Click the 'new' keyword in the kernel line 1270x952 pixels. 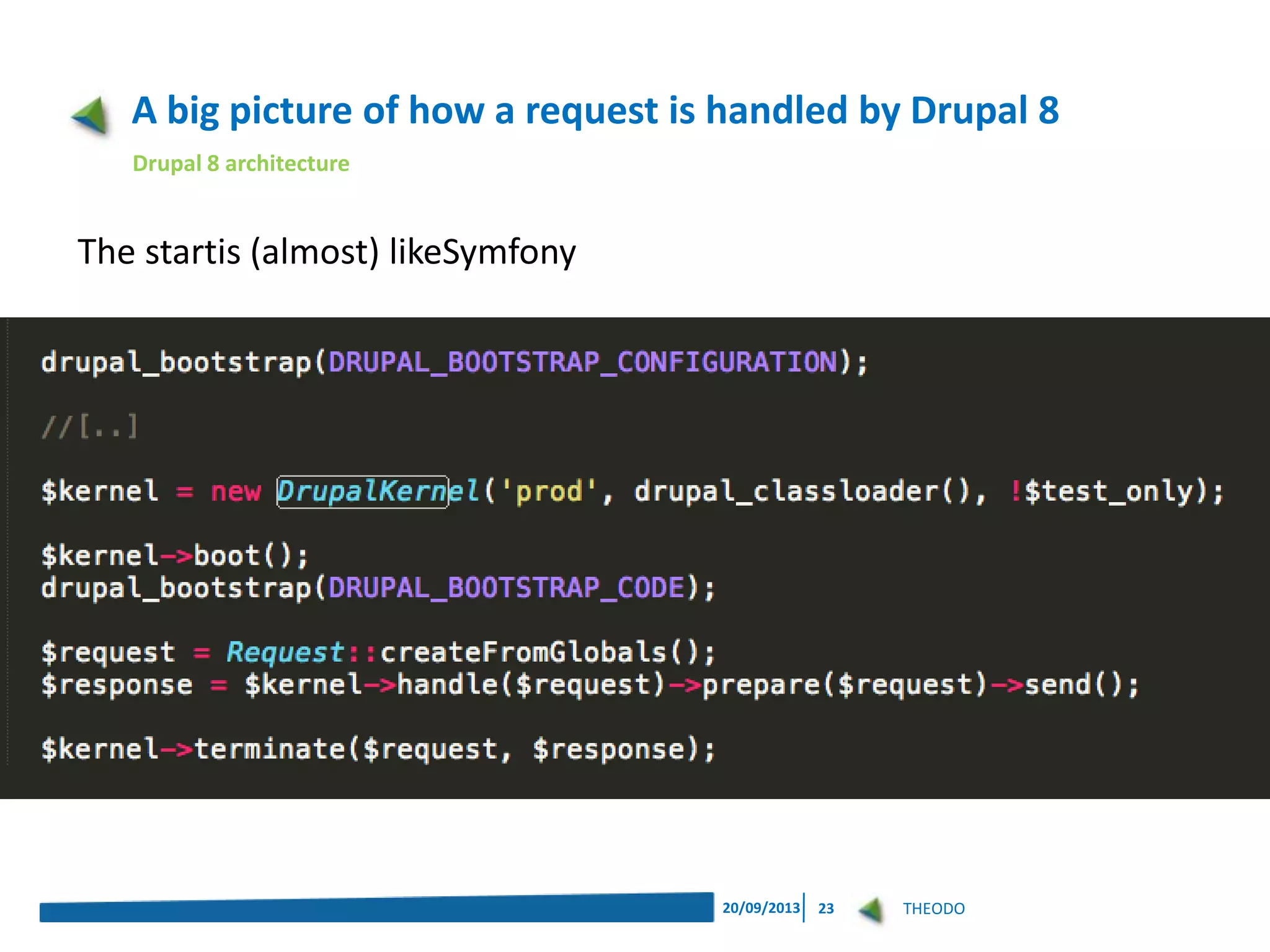coord(236,491)
